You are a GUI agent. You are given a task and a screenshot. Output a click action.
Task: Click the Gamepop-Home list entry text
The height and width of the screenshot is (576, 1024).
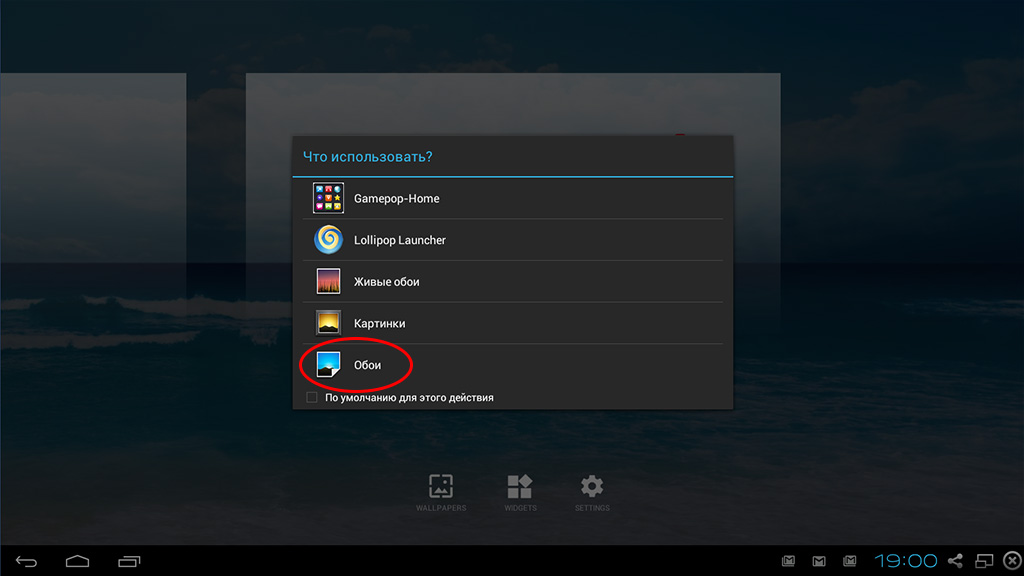396,199
